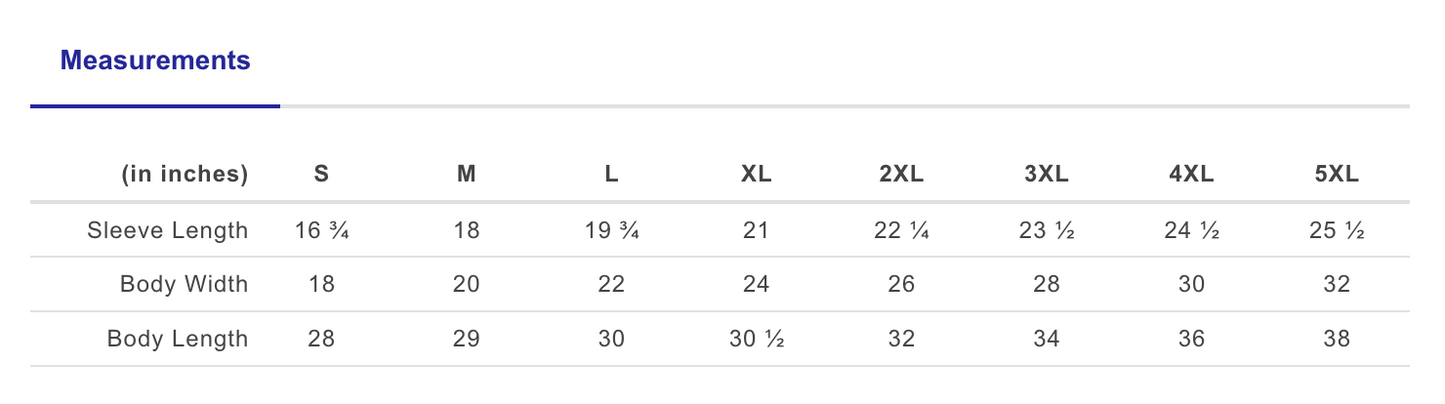Viewport: 1445px width, 404px height.
Task: Click the Body Length row label
Action: (177, 339)
